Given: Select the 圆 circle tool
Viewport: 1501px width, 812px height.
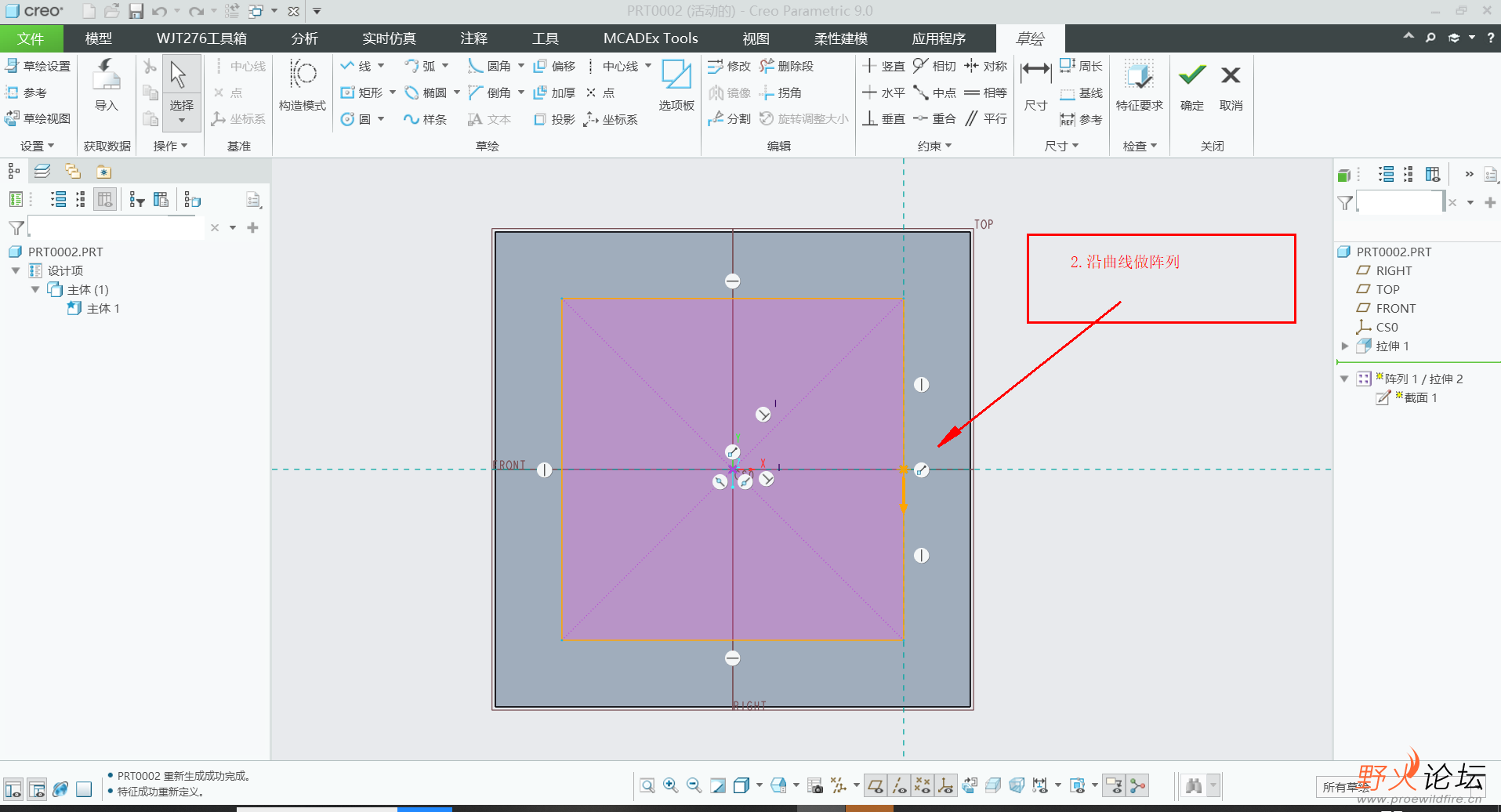Looking at the screenshot, I should [x=356, y=119].
